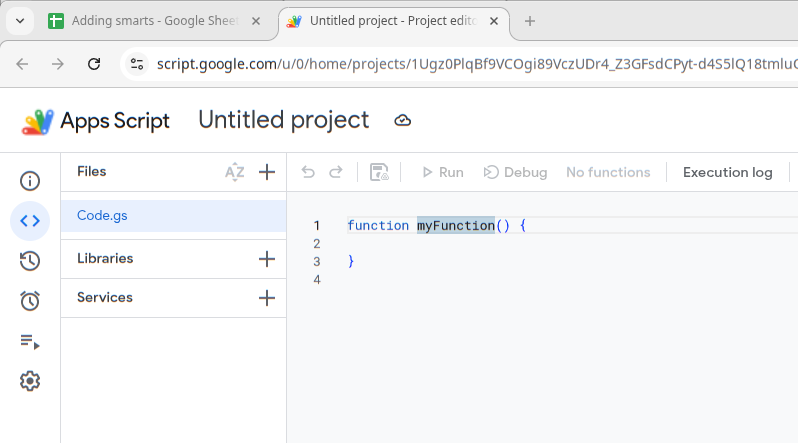View site information icon in address bar
This screenshot has width=798, height=443.
coord(137,64)
